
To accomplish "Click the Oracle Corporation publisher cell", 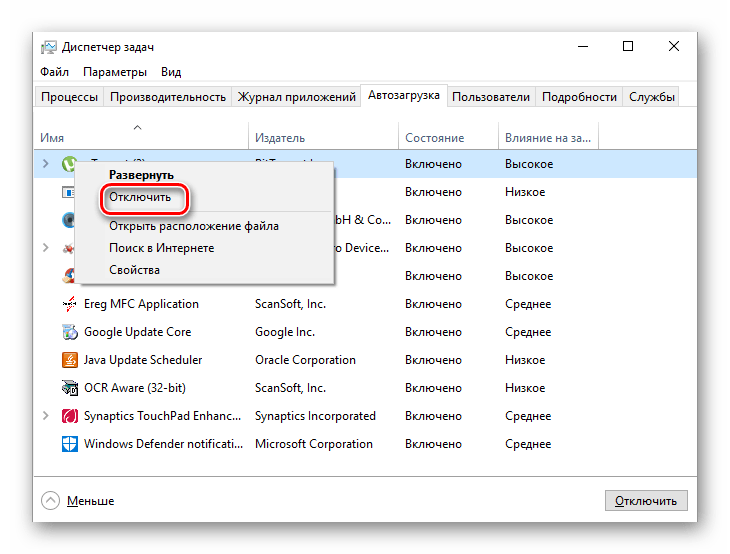I will pos(305,360).
